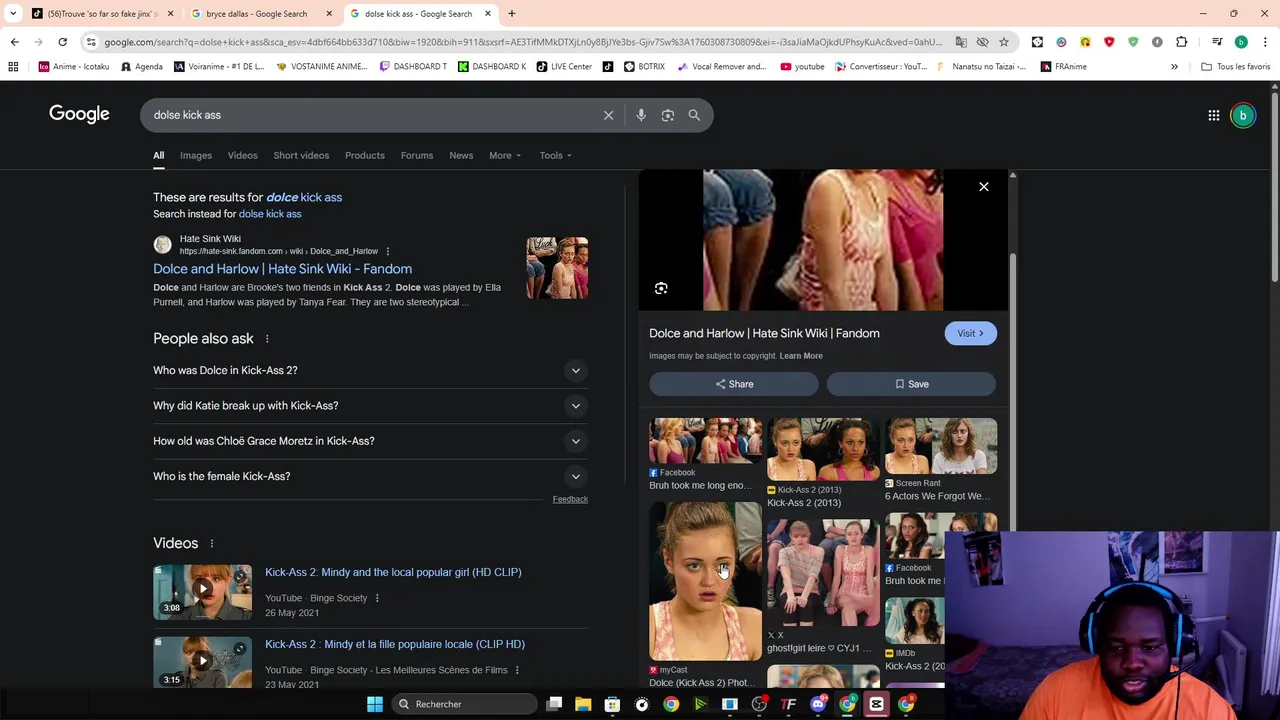Open People also ask options menu
The image size is (1280, 720).
(267, 339)
